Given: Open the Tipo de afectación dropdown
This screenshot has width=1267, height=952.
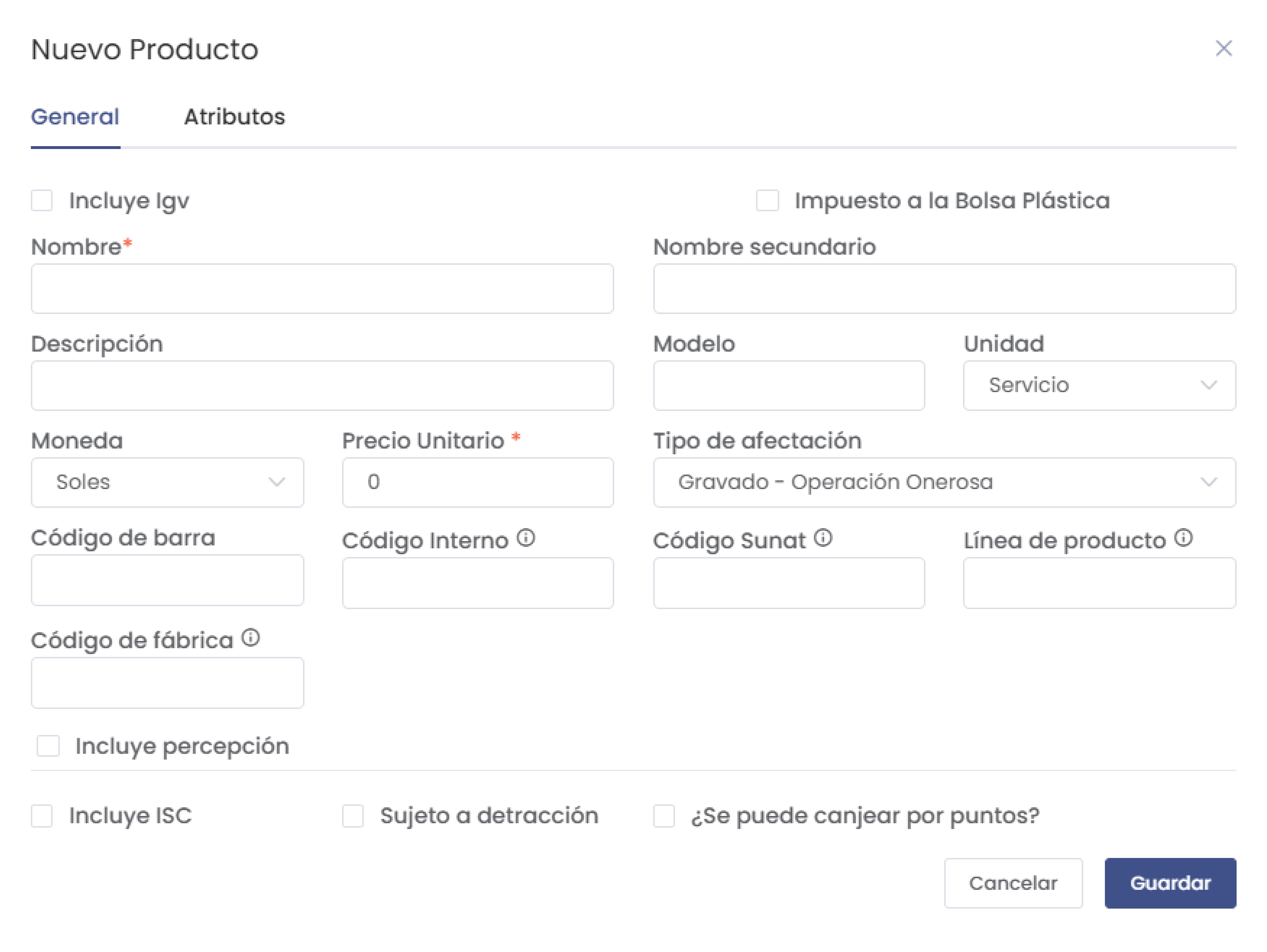Looking at the screenshot, I should [x=944, y=482].
